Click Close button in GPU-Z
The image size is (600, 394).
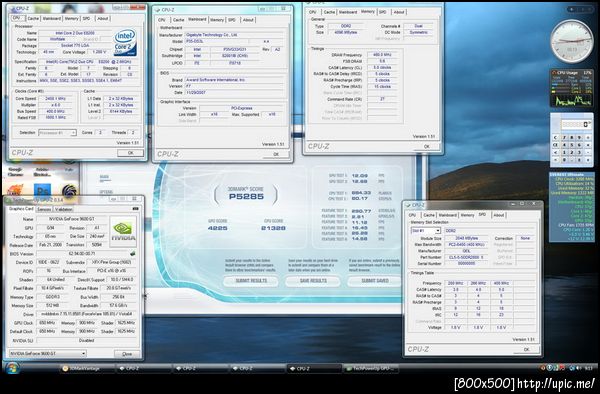pos(127,354)
